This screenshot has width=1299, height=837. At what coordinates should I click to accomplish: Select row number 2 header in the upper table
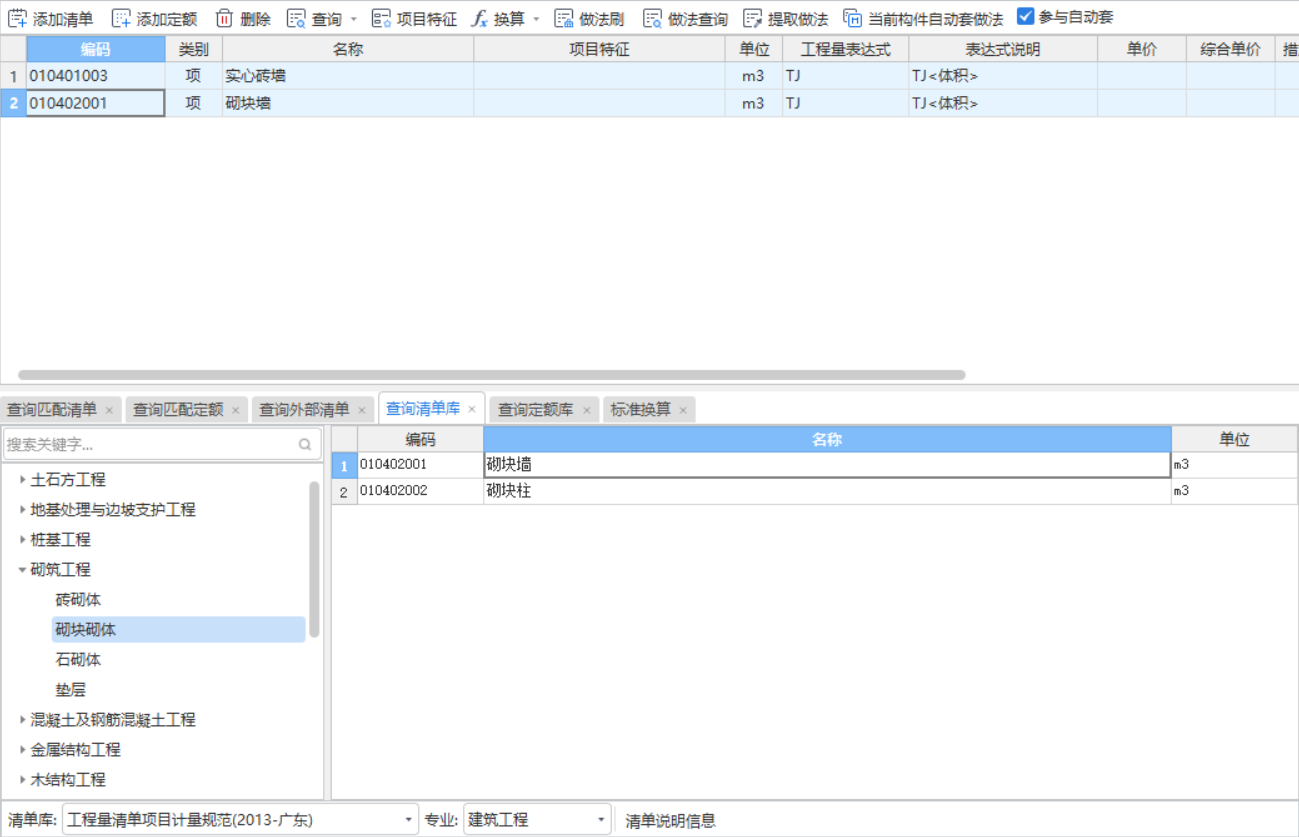(x=13, y=103)
